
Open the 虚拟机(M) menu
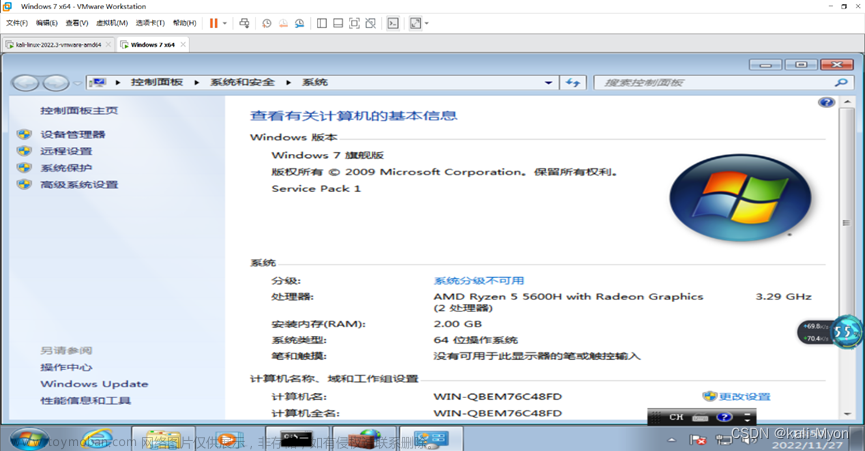(111, 23)
